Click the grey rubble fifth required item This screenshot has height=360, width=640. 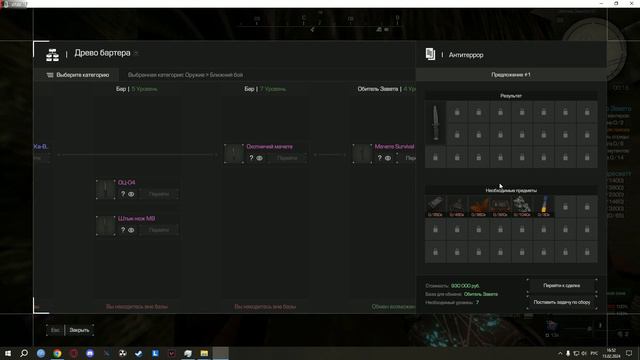522,207
